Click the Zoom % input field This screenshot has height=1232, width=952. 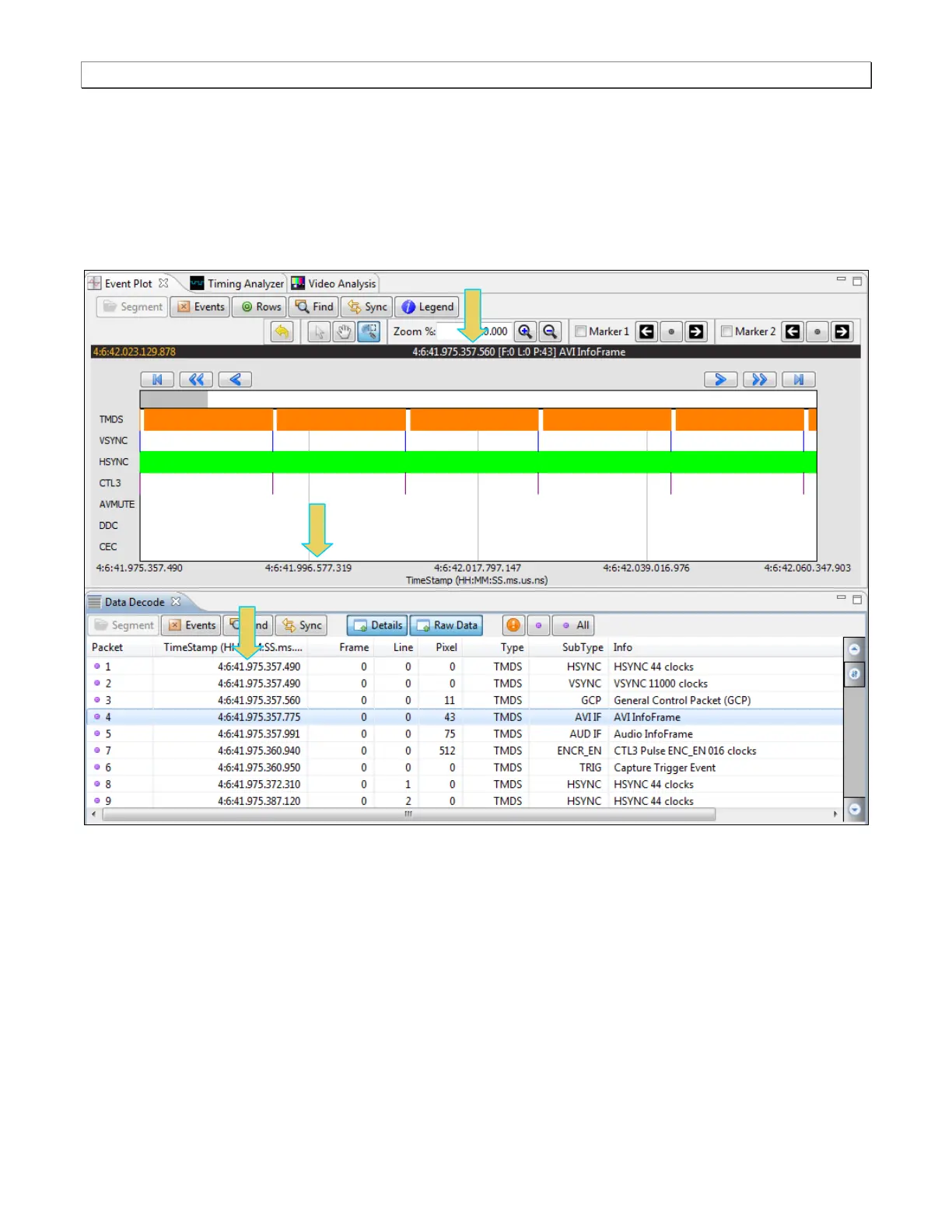(473, 331)
